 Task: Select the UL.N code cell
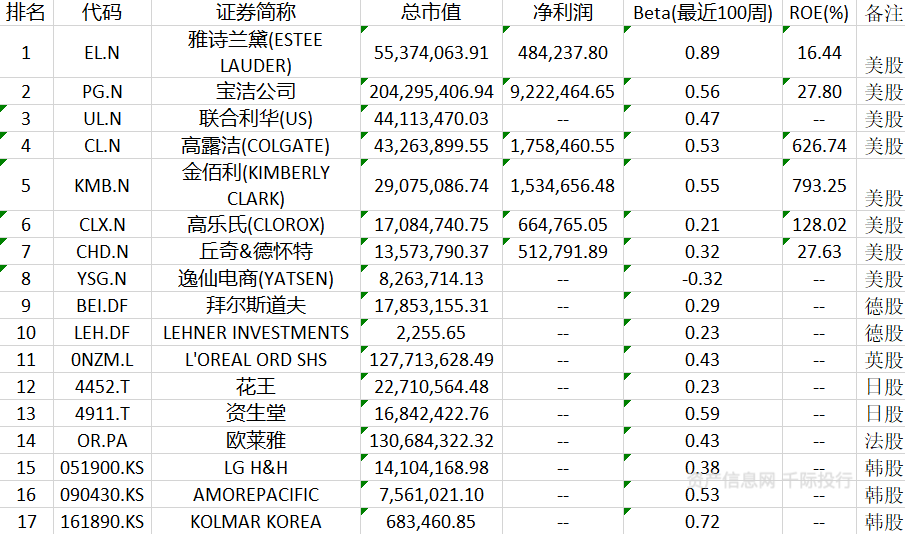102,118
